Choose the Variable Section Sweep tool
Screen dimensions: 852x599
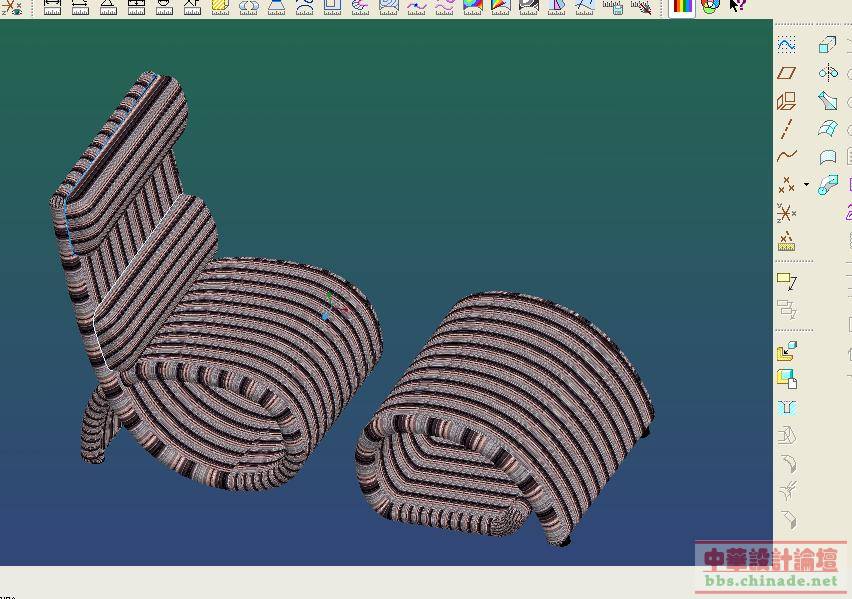click(x=828, y=101)
